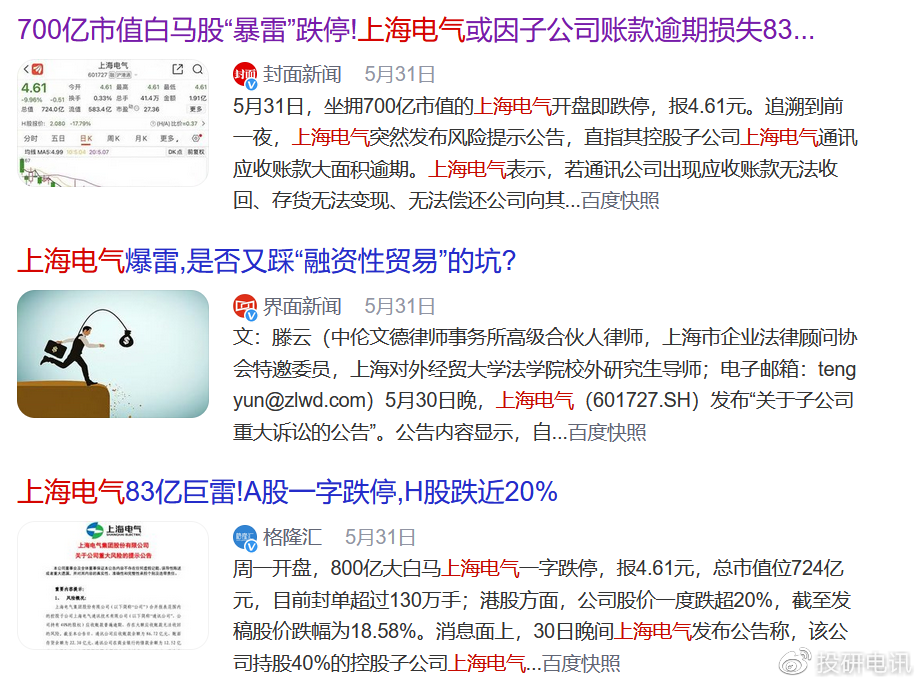Click the 界面新闻 source logo icon
Viewport: 921px width, 685px height.
[x=245, y=307]
